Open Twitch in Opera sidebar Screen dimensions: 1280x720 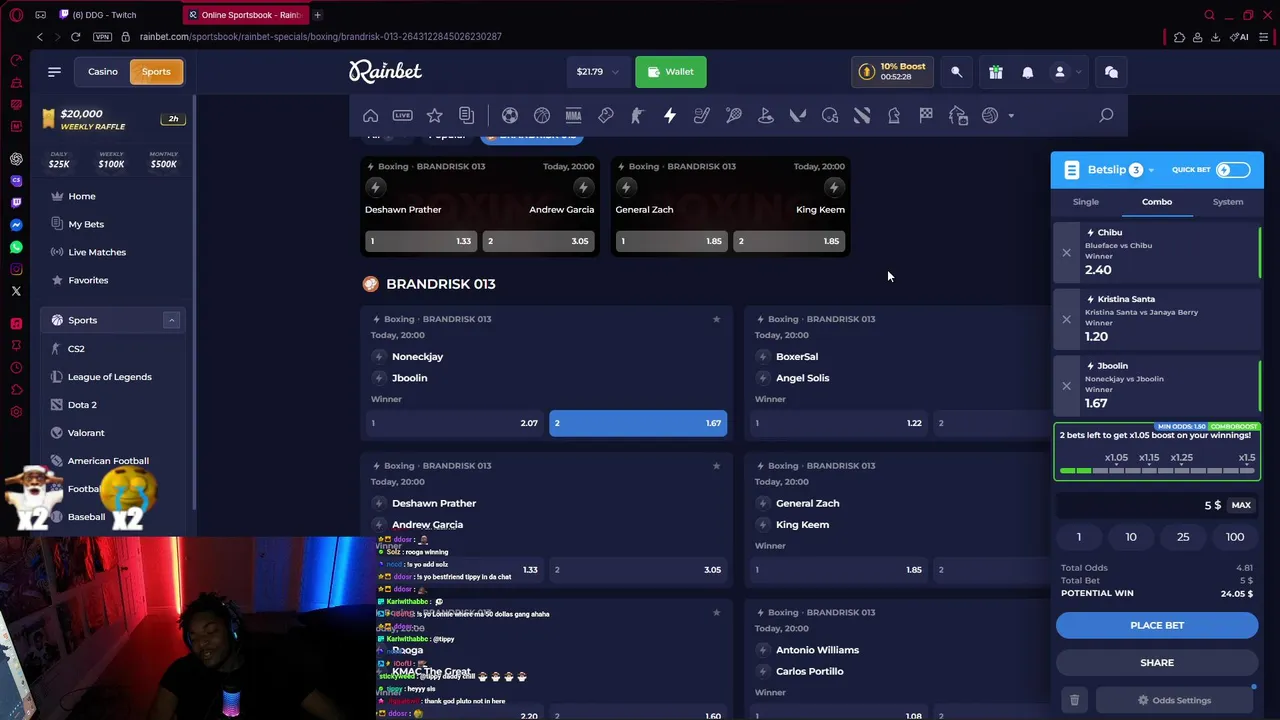16,203
